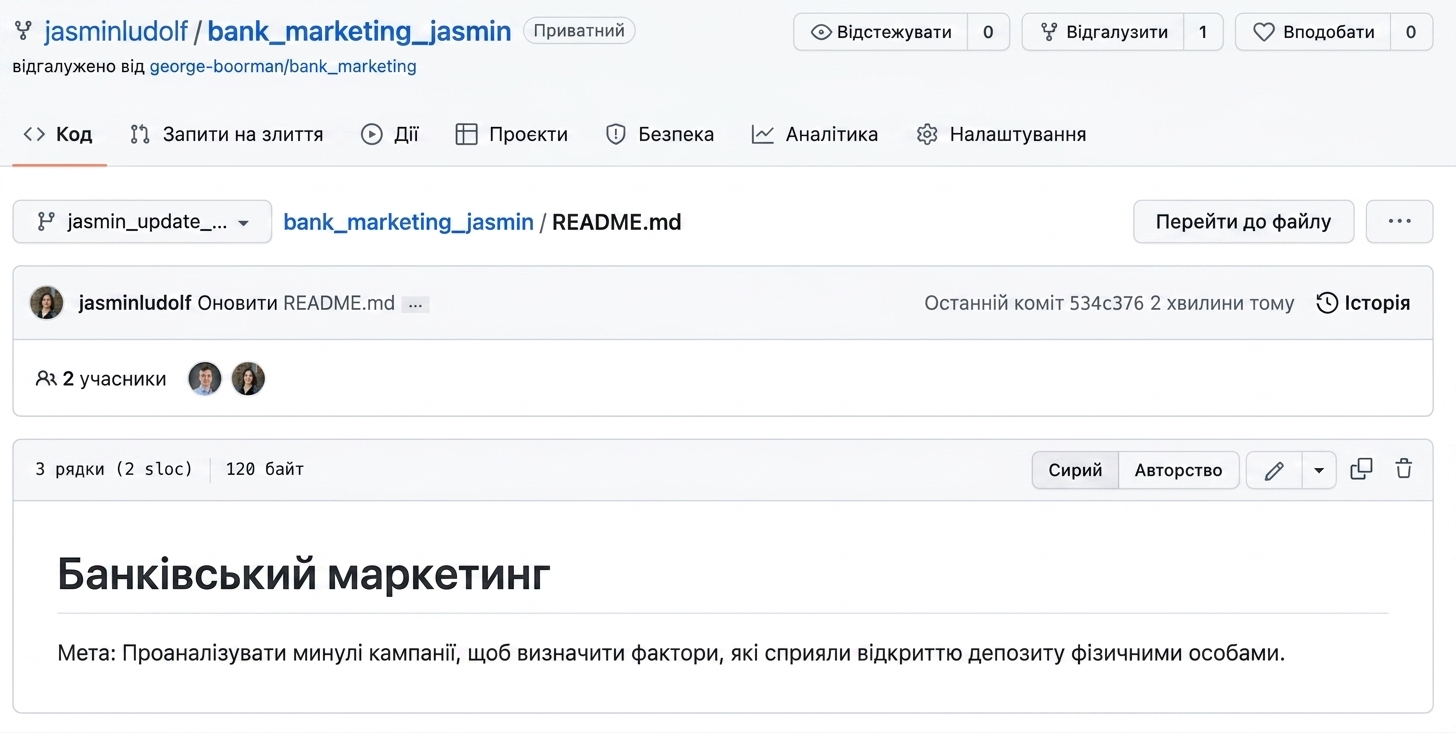Open george-boorman/bank_marketing upstream link

point(283,67)
